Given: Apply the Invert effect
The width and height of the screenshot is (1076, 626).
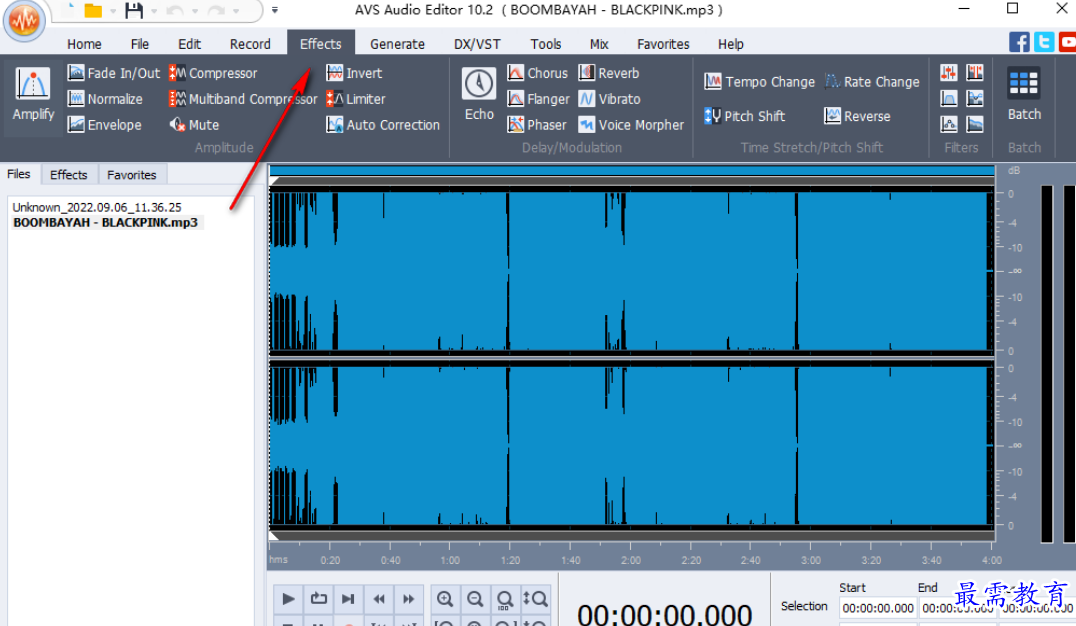Looking at the screenshot, I should point(354,73).
